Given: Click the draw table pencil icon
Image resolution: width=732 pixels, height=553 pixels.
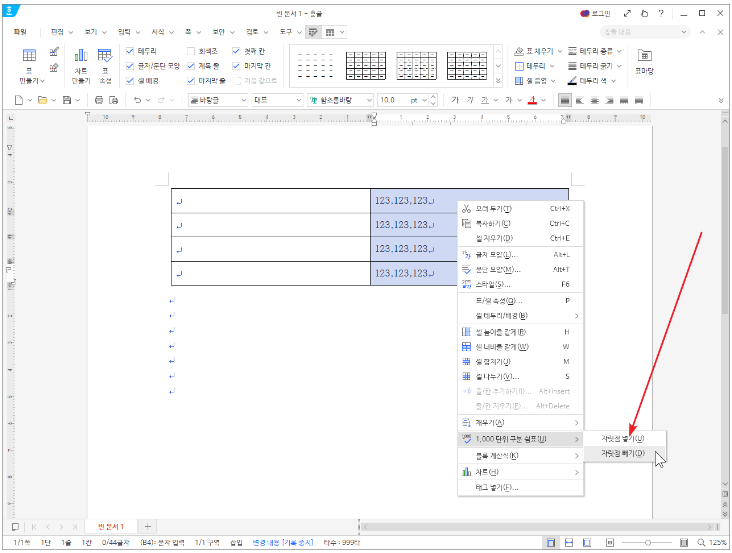Looking at the screenshot, I should click(55, 51).
